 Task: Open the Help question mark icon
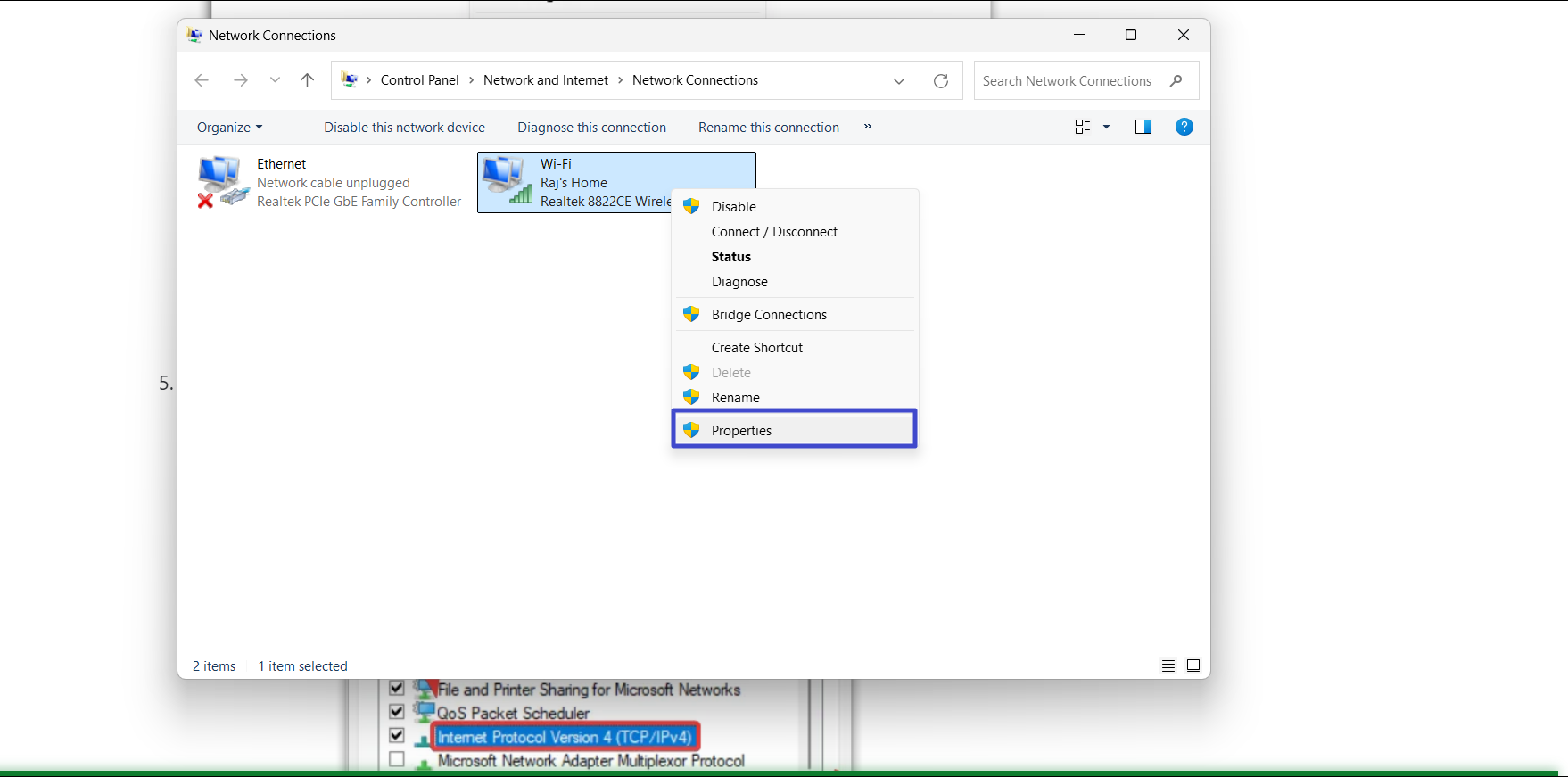click(x=1184, y=127)
